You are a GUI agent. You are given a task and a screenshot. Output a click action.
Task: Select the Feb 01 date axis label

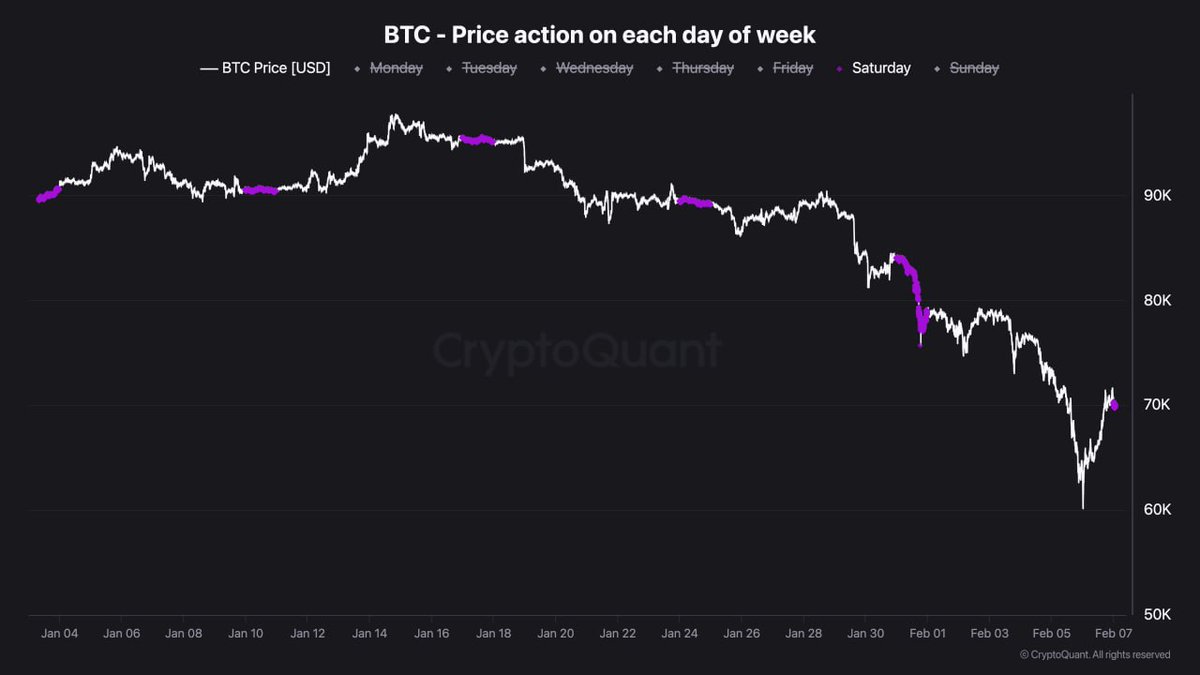tap(927, 634)
